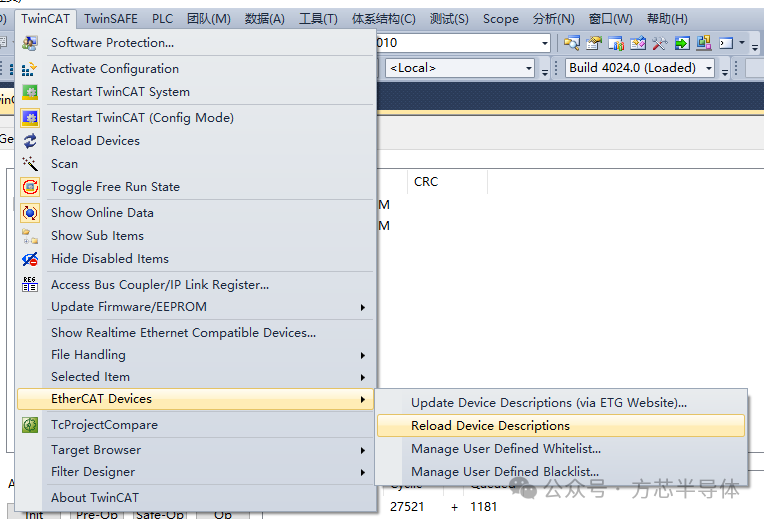Open overflow arrow right of the <Local> dropdown
The image size is (764, 519).
coord(545,71)
